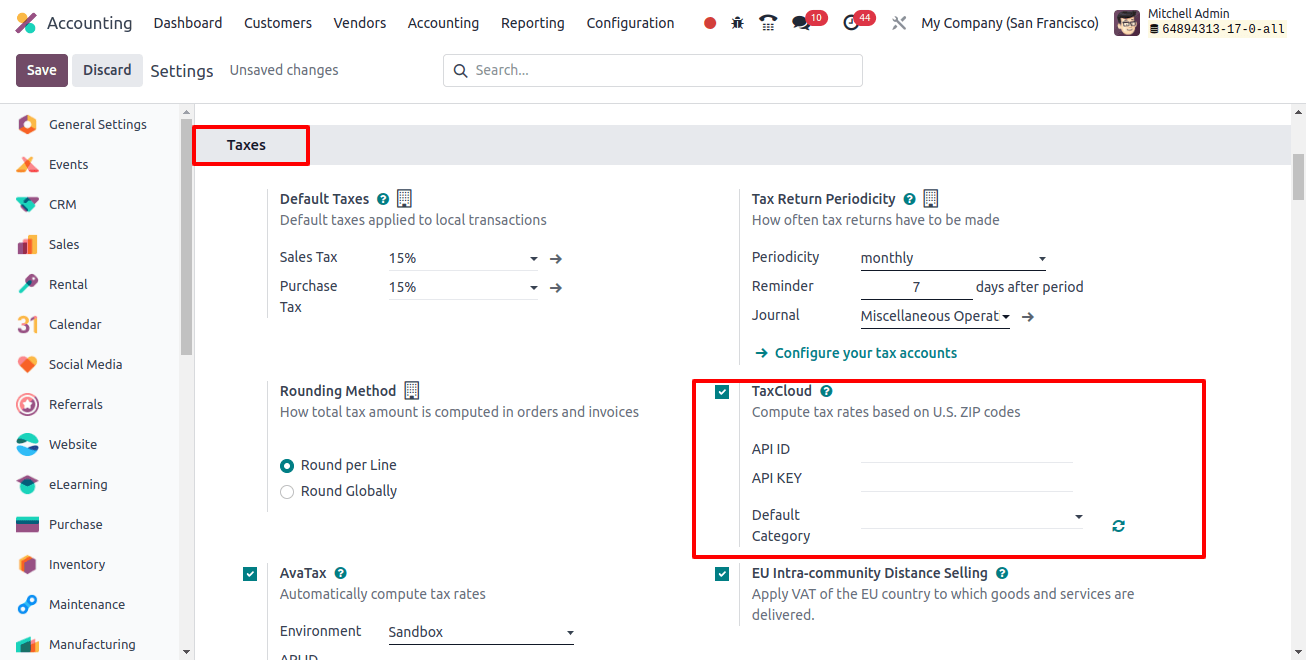Viewport: 1306px width, 660px height.
Task: Click the TaxCloud category refresh icon
Action: [x=1118, y=525]
